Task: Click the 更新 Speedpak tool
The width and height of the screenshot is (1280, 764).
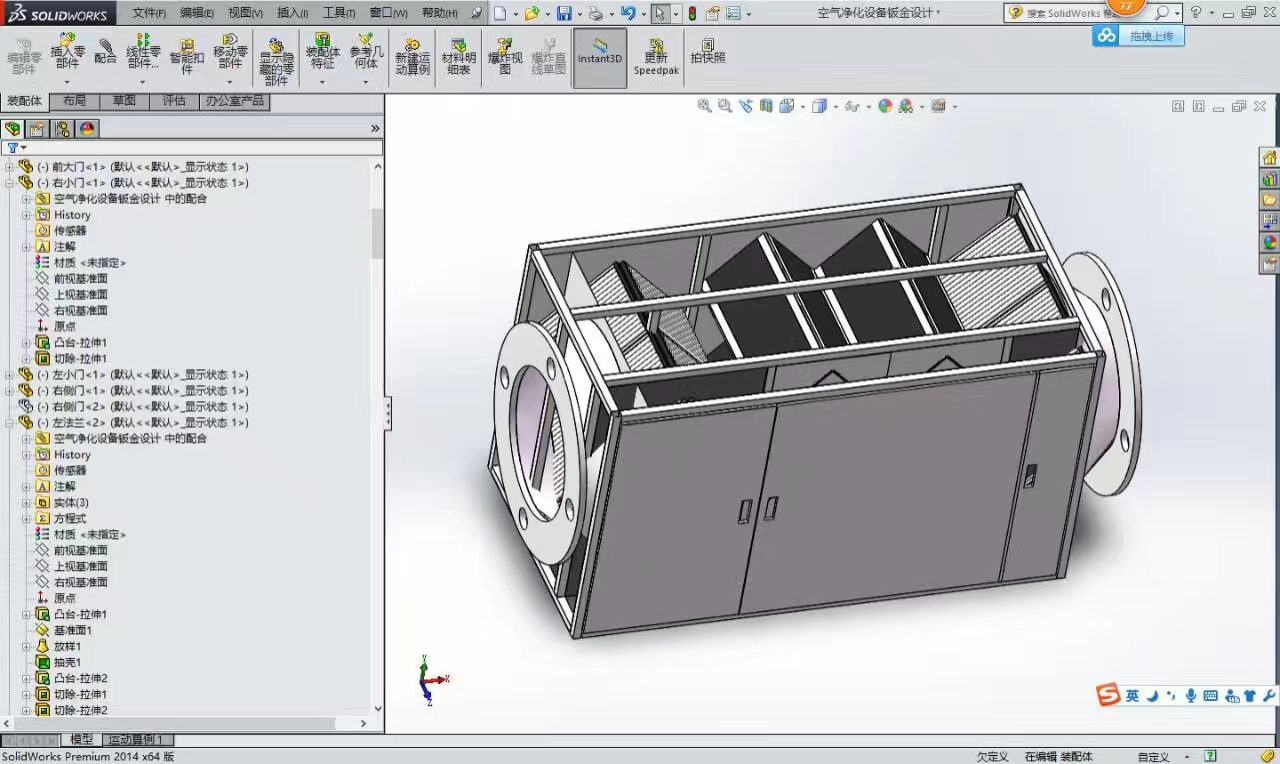Action: tap(656, 57)
